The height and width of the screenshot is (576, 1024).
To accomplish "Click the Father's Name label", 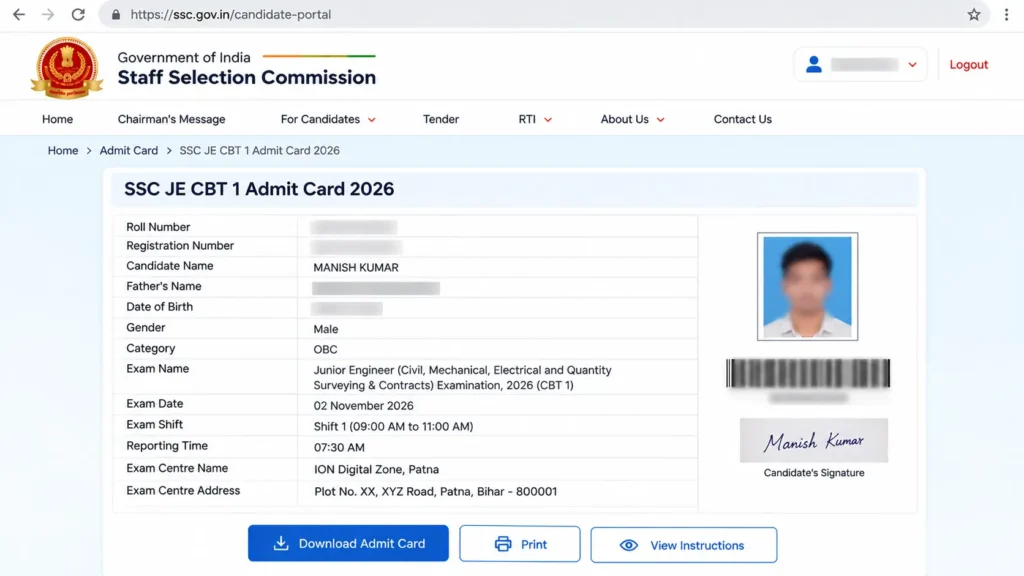I will [x=163, y=286].
